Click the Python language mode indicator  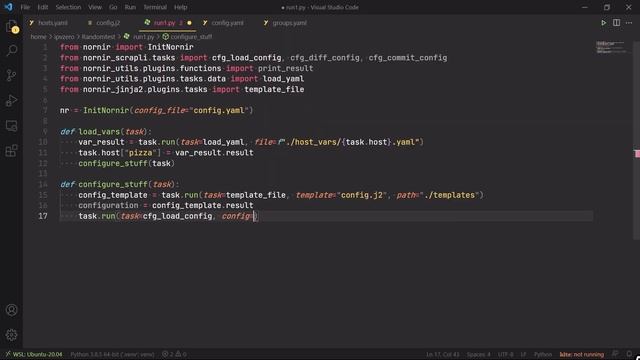point(542,354)
